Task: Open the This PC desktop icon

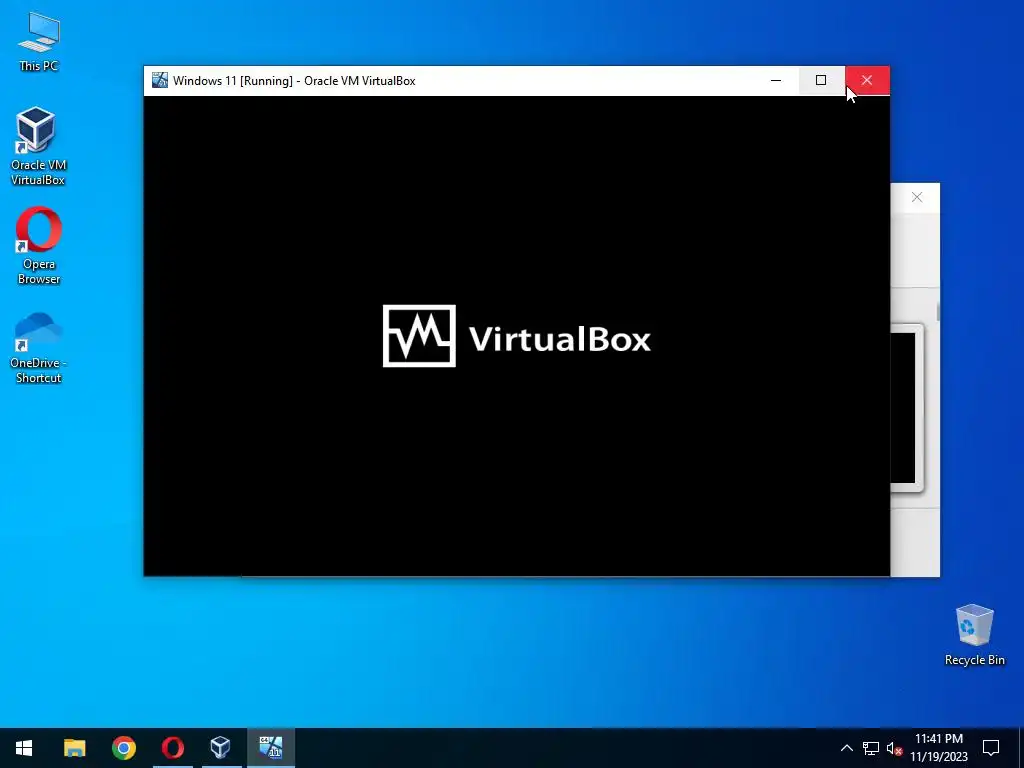Action: [39, 40]
